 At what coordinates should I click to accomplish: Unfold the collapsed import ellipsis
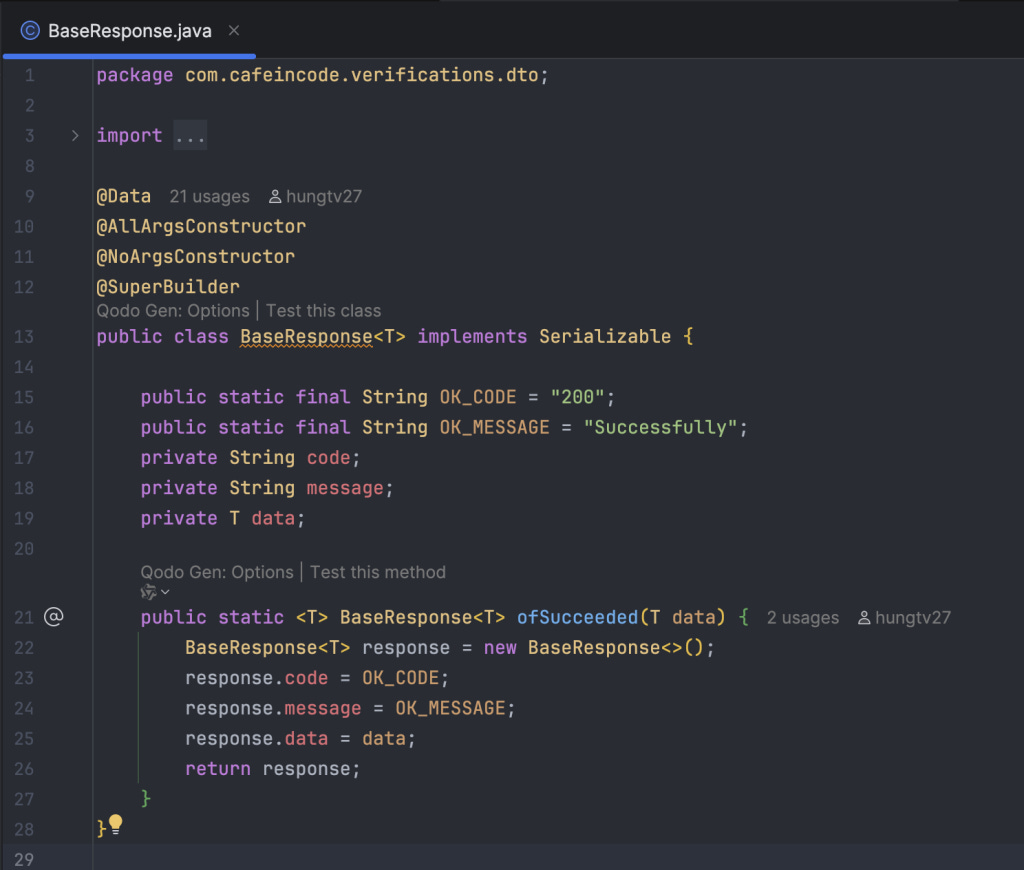point(190,135)
